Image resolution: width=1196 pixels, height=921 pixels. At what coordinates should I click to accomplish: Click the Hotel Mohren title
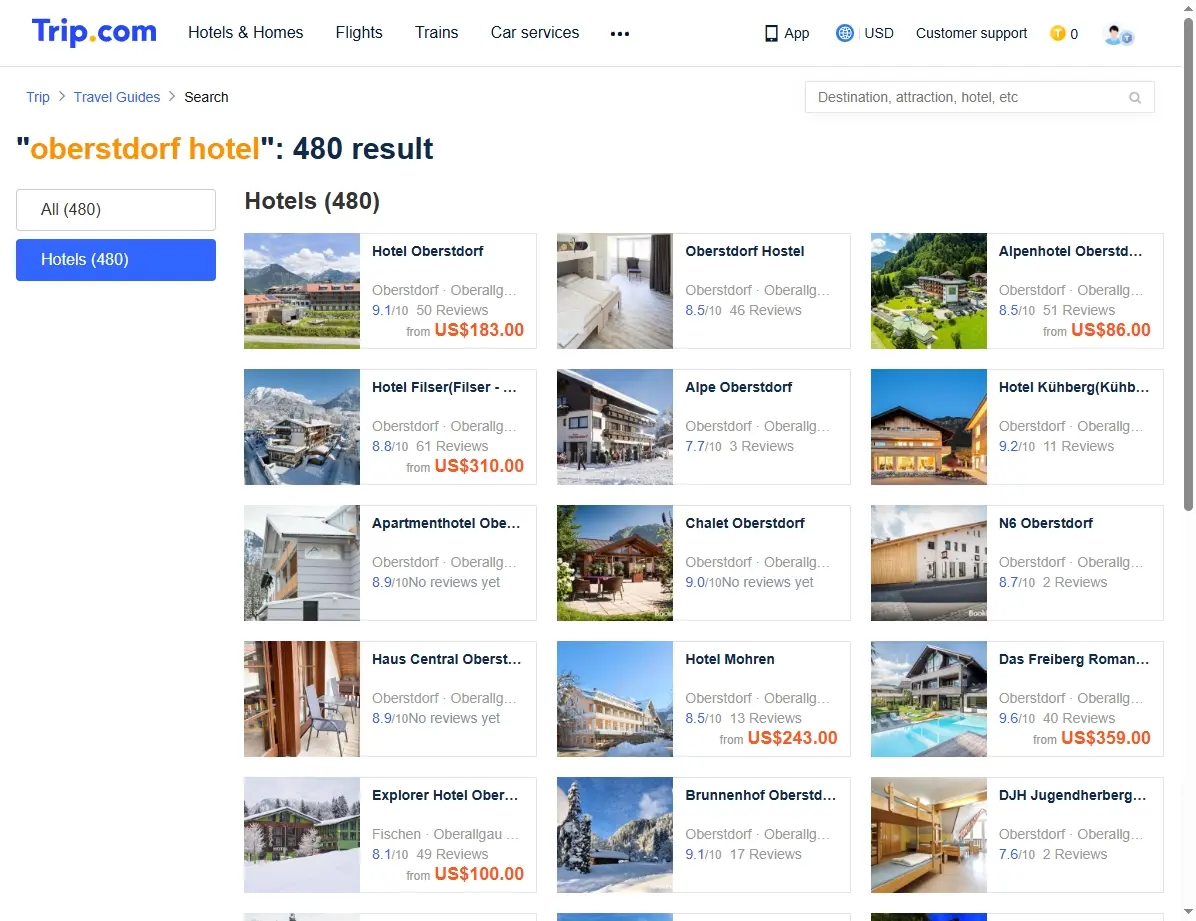tap(729, 659)
